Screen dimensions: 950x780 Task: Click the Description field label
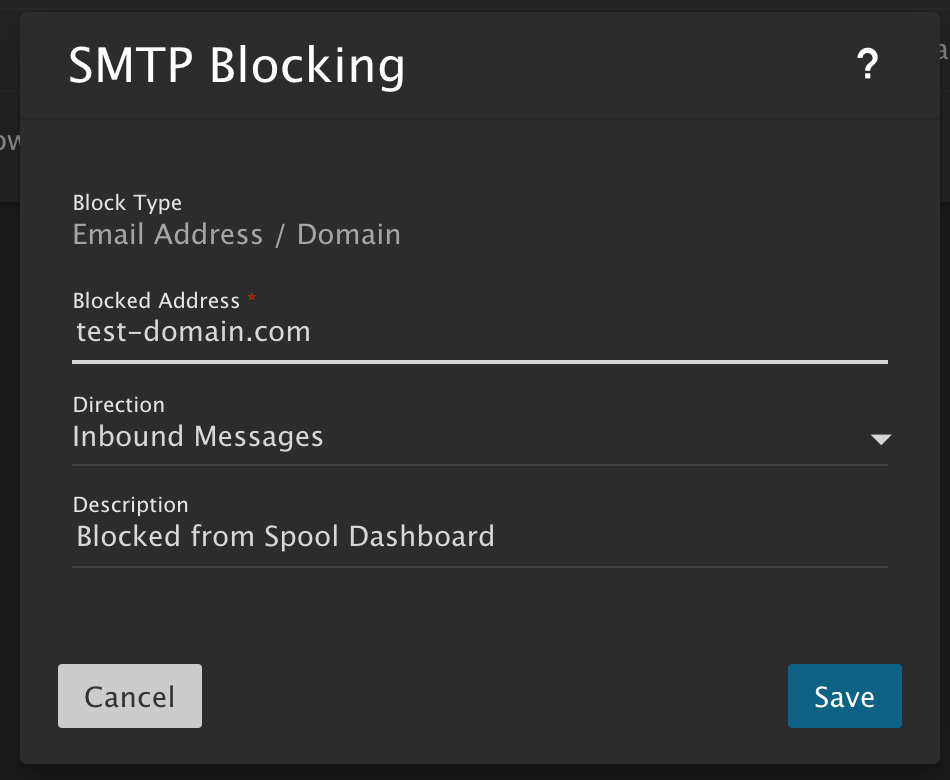point(130,505)
